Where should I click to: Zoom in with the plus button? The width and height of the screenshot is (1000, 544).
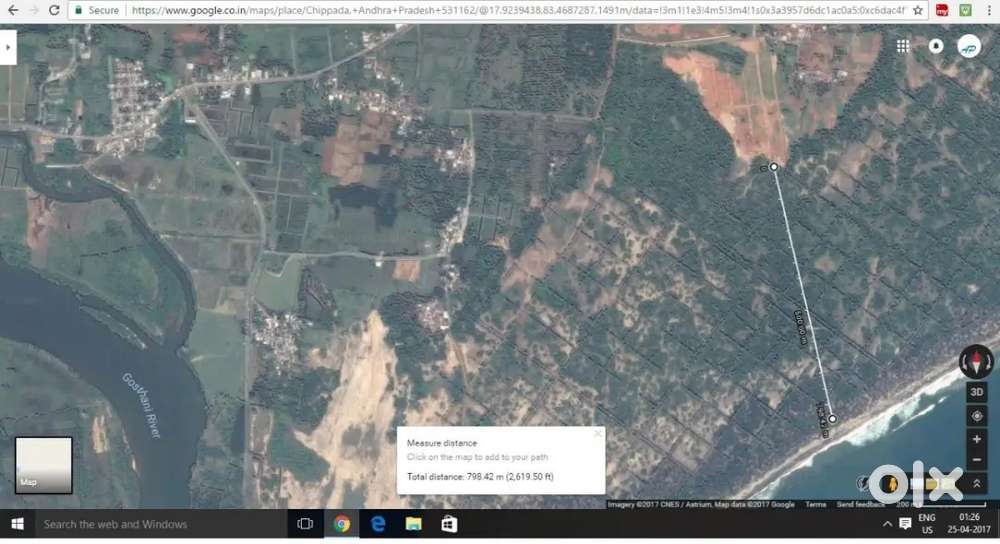976,439
